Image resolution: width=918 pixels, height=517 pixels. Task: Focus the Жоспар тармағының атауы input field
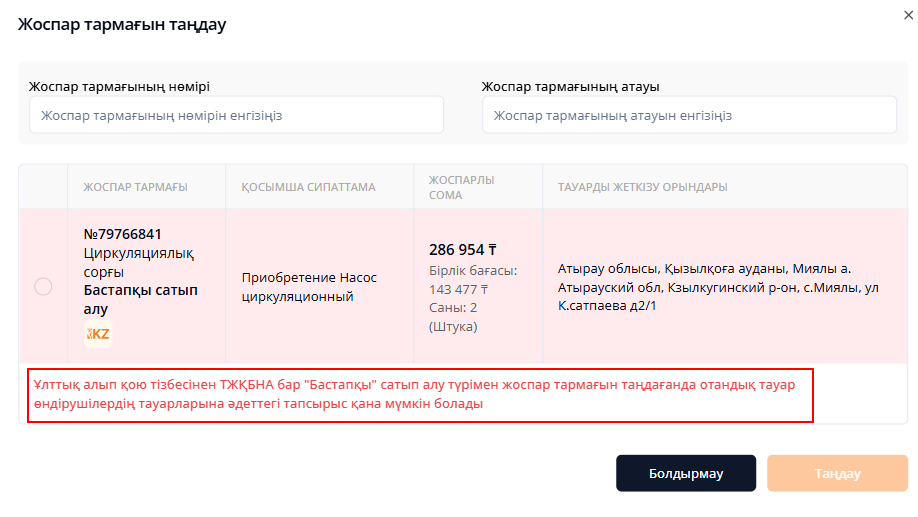[x=689, y=115]
